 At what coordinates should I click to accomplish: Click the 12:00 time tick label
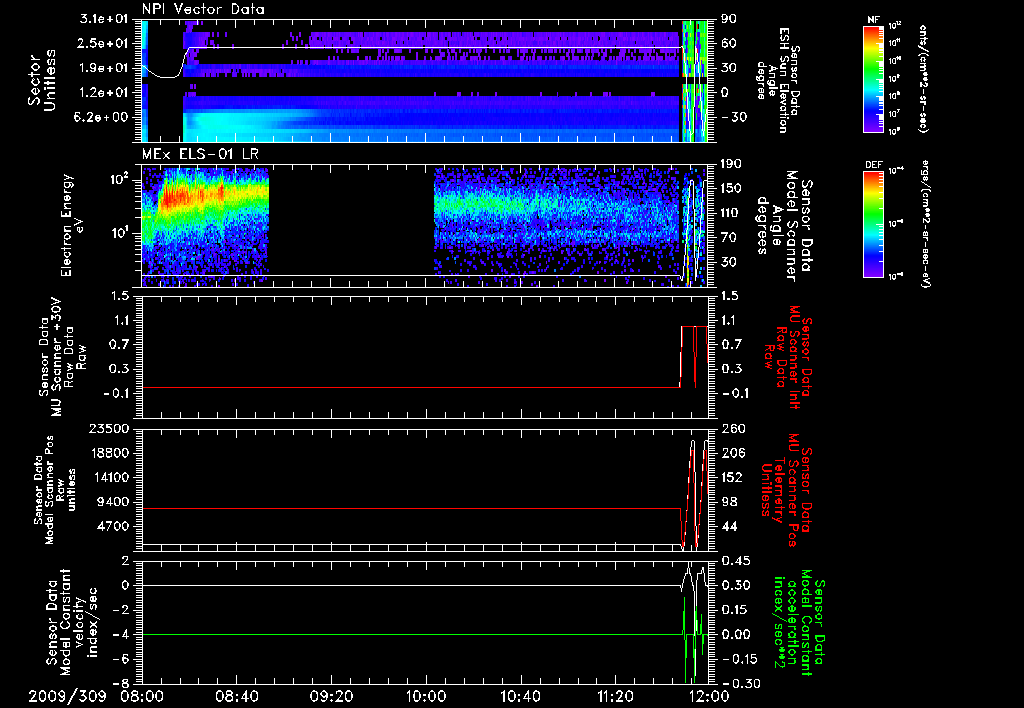(x=709, y=696)
